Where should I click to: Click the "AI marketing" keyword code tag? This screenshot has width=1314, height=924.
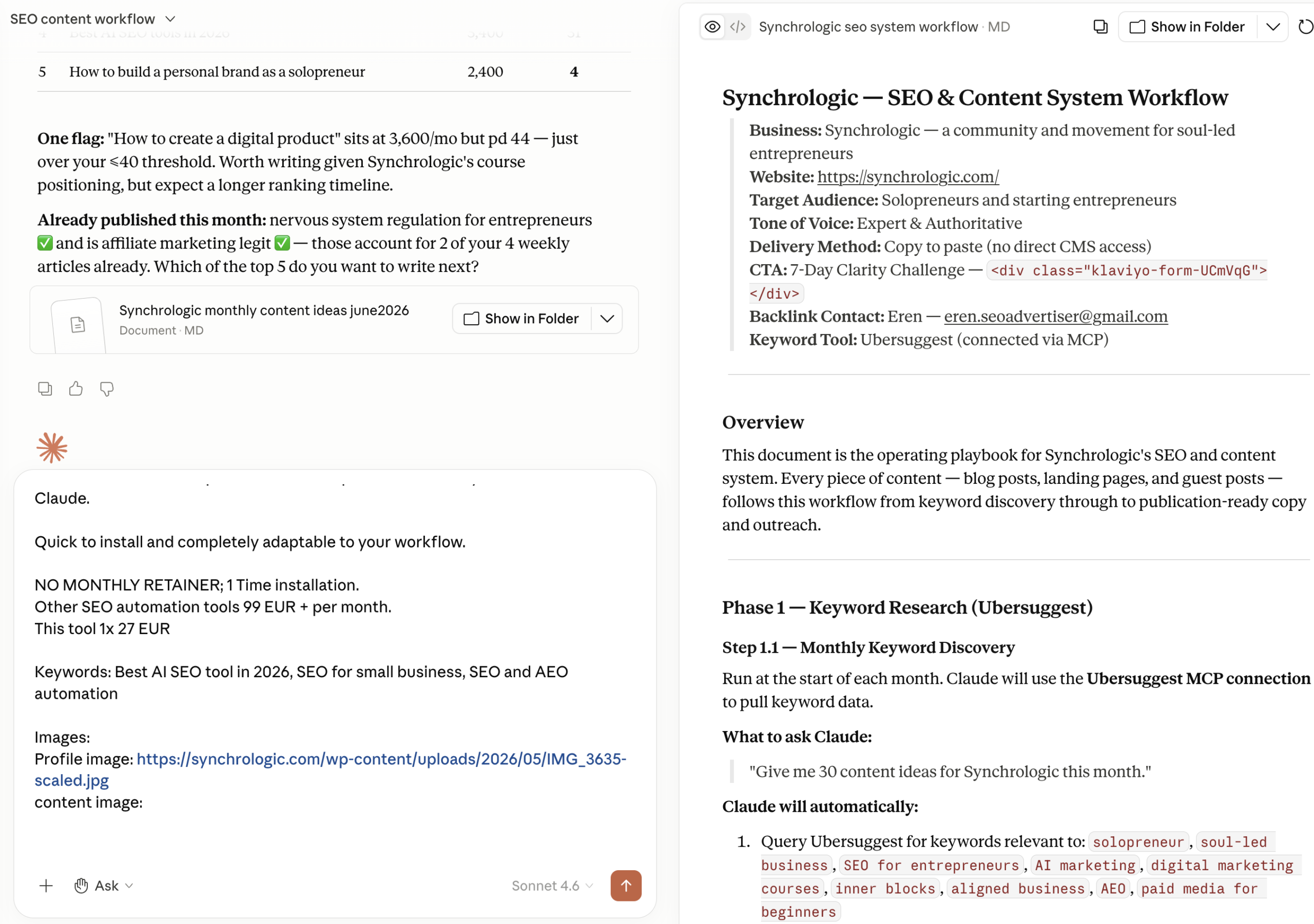point(1085,866)
